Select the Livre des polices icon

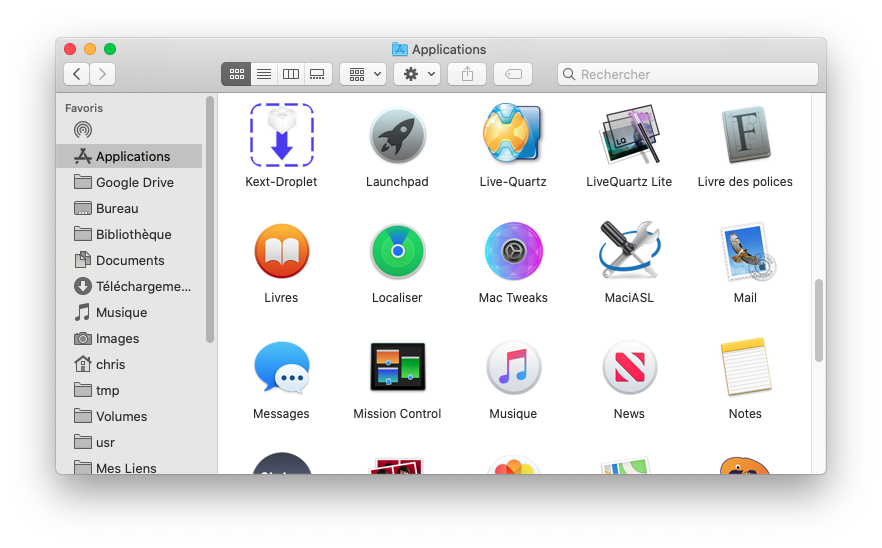745,134
